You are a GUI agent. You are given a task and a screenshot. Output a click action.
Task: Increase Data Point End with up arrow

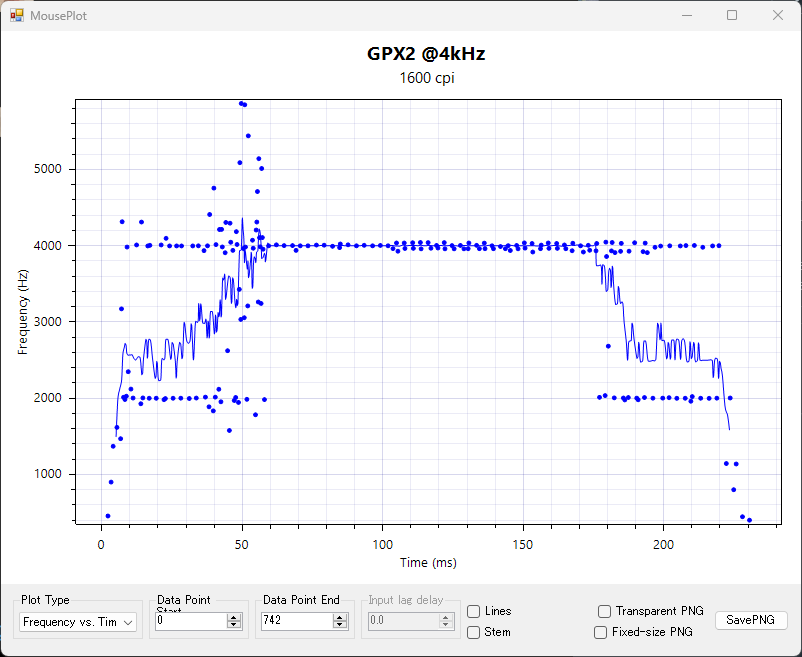tap(340, 618)
